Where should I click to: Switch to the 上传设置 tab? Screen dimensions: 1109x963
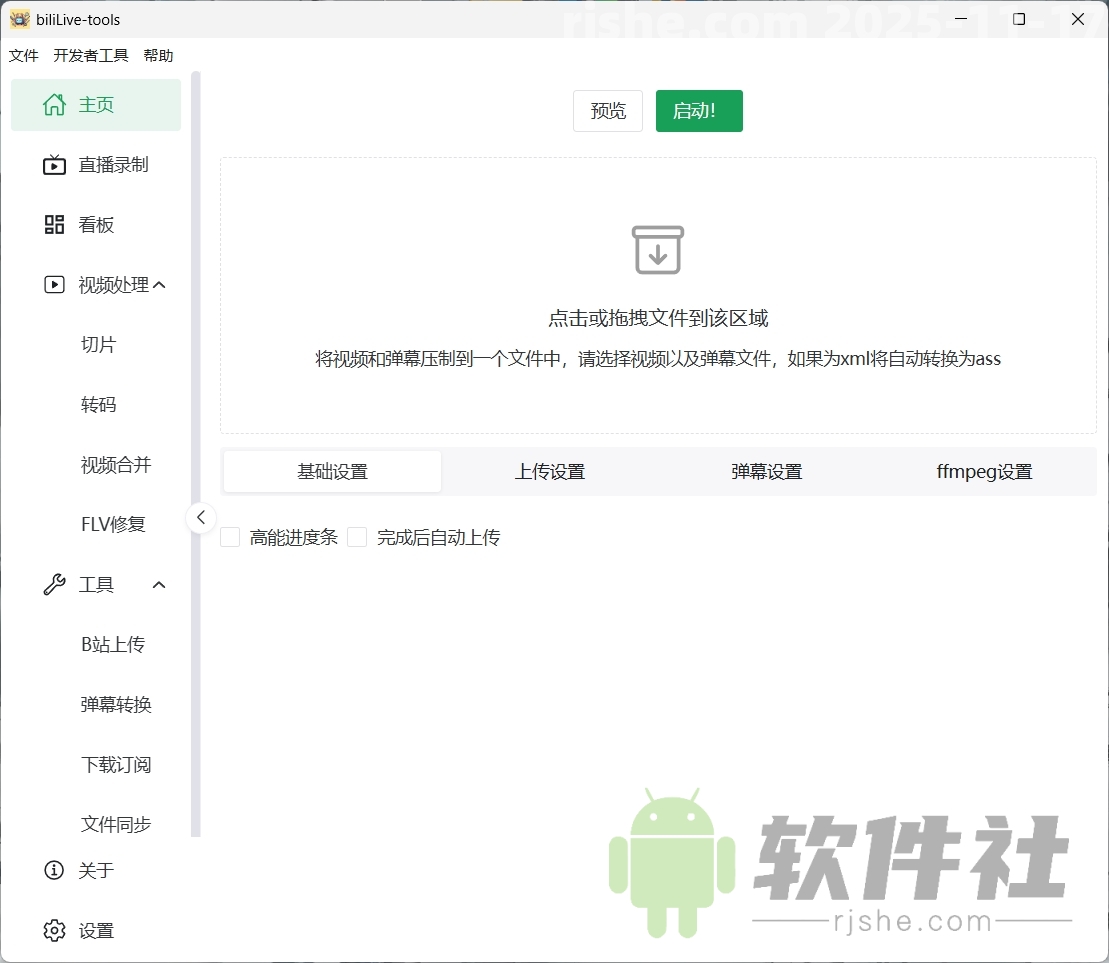(x=549, y=471)
